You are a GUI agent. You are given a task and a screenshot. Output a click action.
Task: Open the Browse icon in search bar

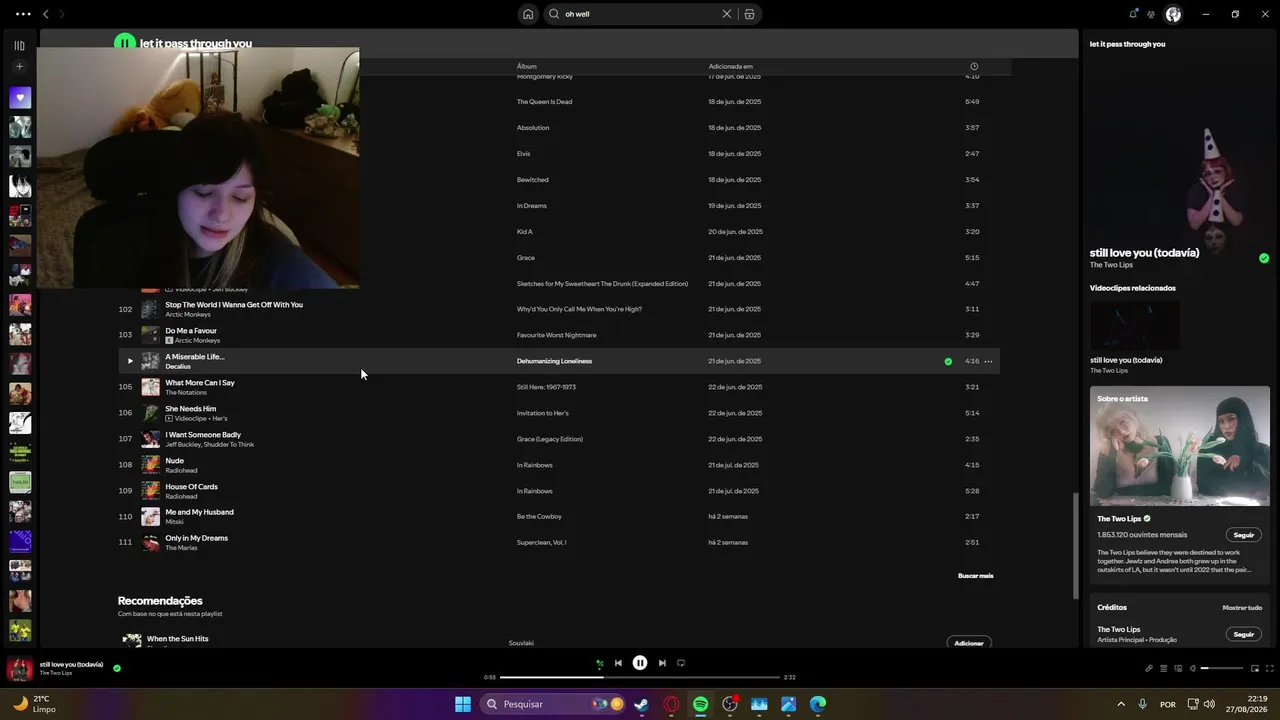(749, 14)
